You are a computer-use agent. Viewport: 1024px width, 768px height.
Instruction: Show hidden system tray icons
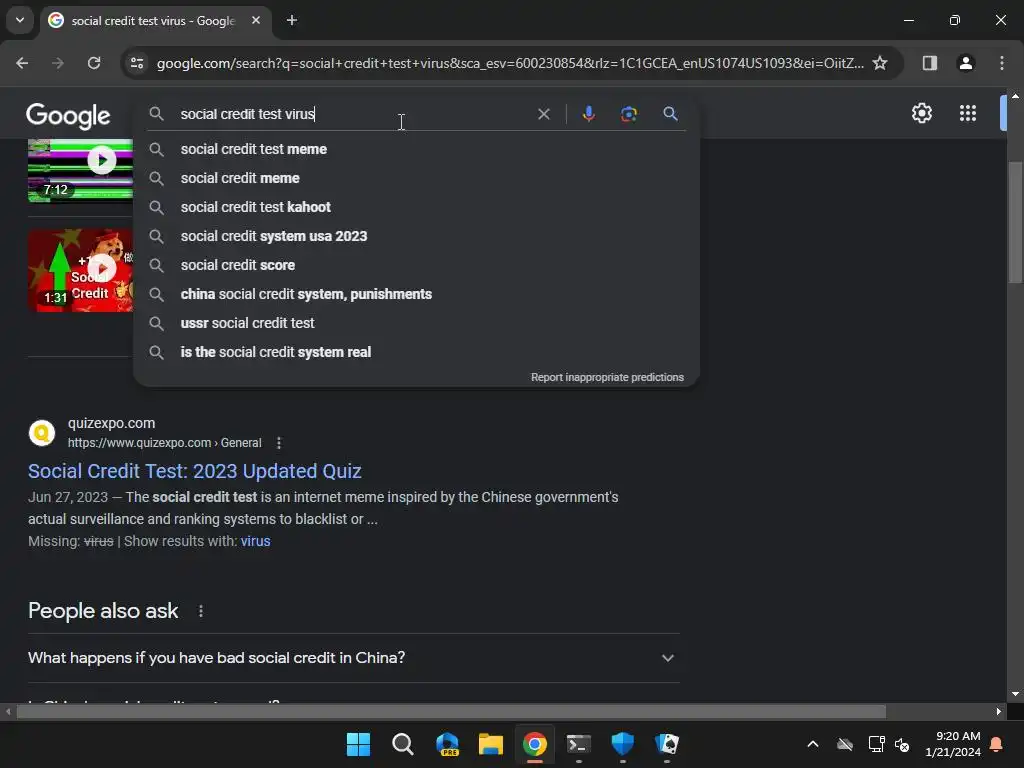(x=812, y=744)
